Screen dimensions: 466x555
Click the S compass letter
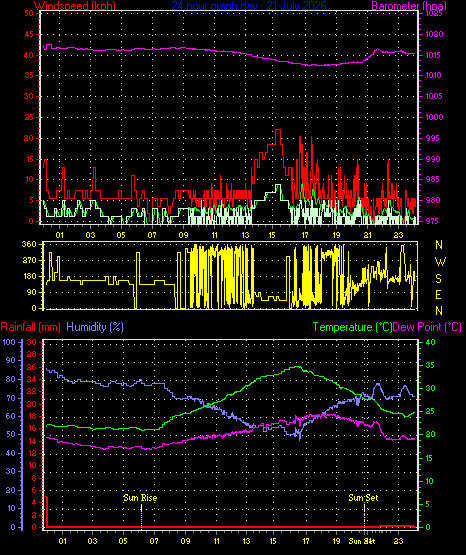438,279
